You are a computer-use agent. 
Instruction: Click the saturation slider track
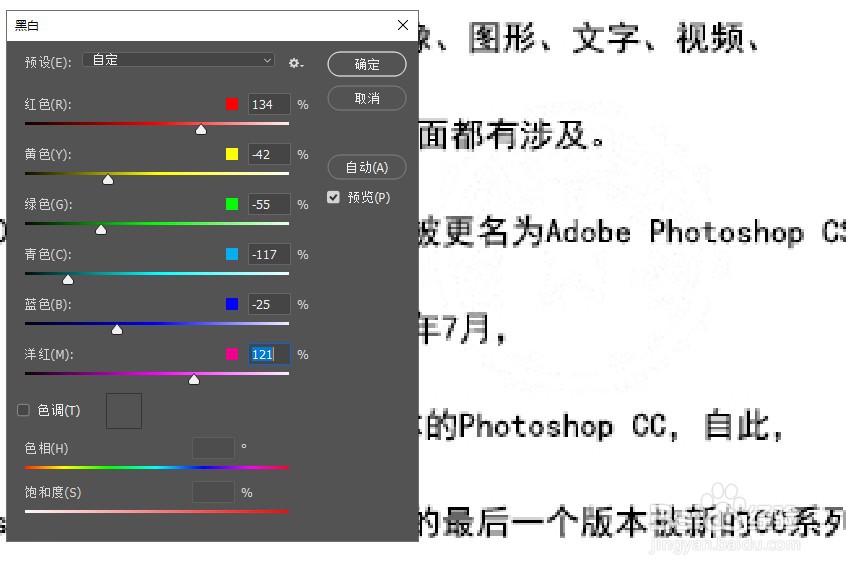tap(157, 511)
